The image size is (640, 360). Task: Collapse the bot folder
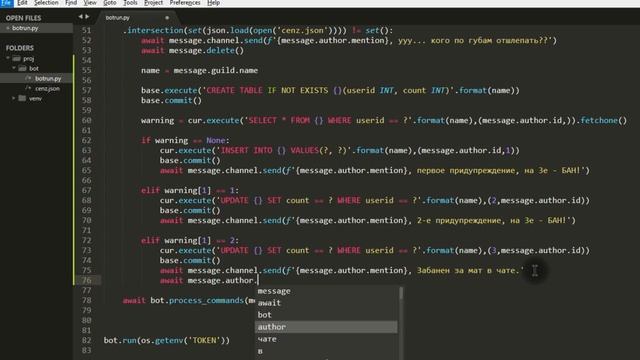[x=14, y=68]
